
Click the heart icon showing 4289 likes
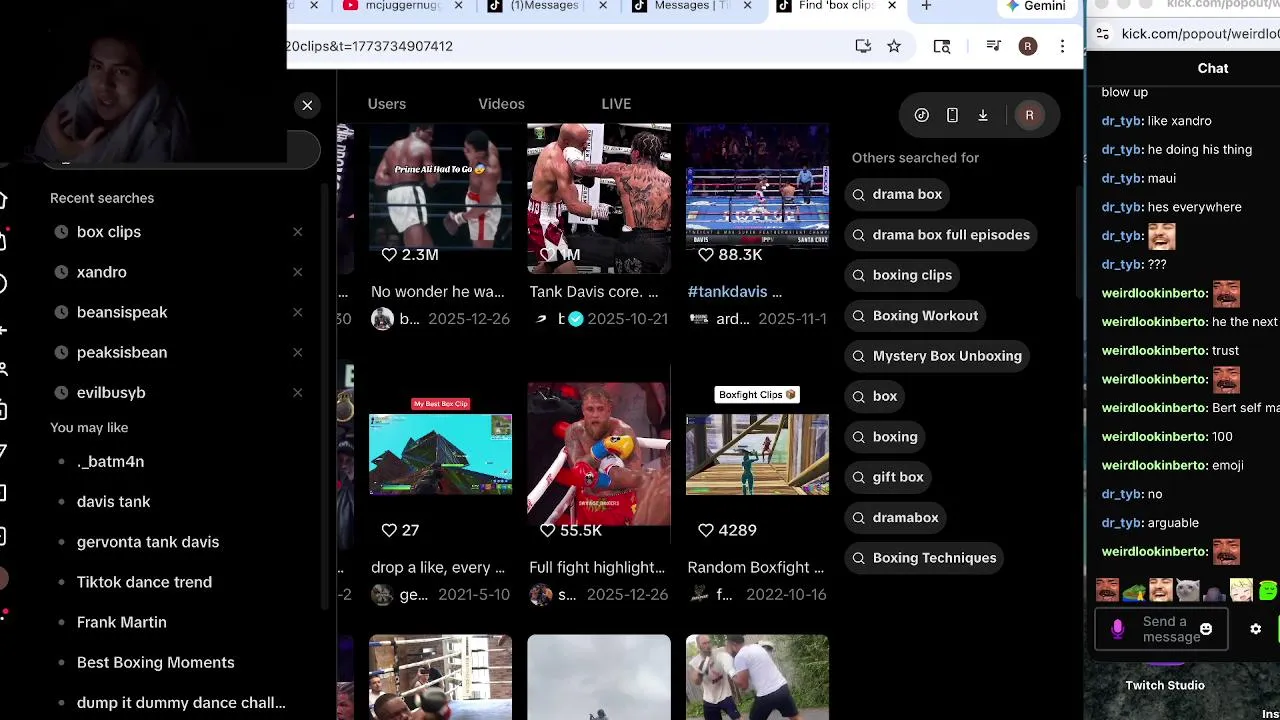706,530
